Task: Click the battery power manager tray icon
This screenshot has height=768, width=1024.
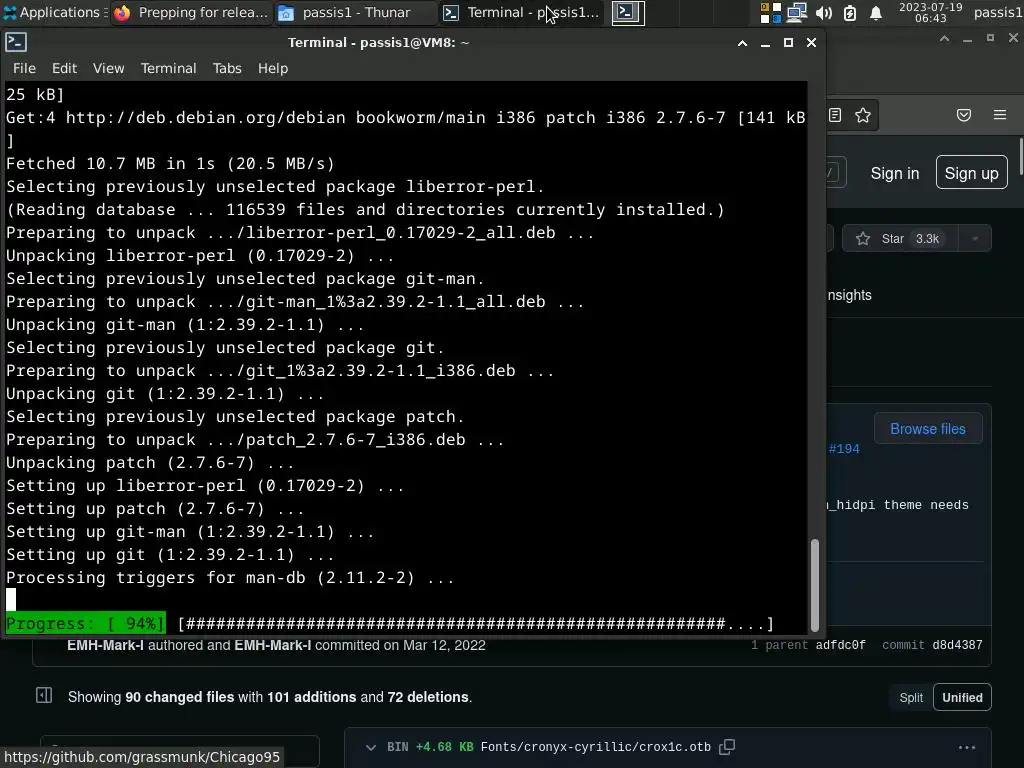Action: tap(850, 12)
